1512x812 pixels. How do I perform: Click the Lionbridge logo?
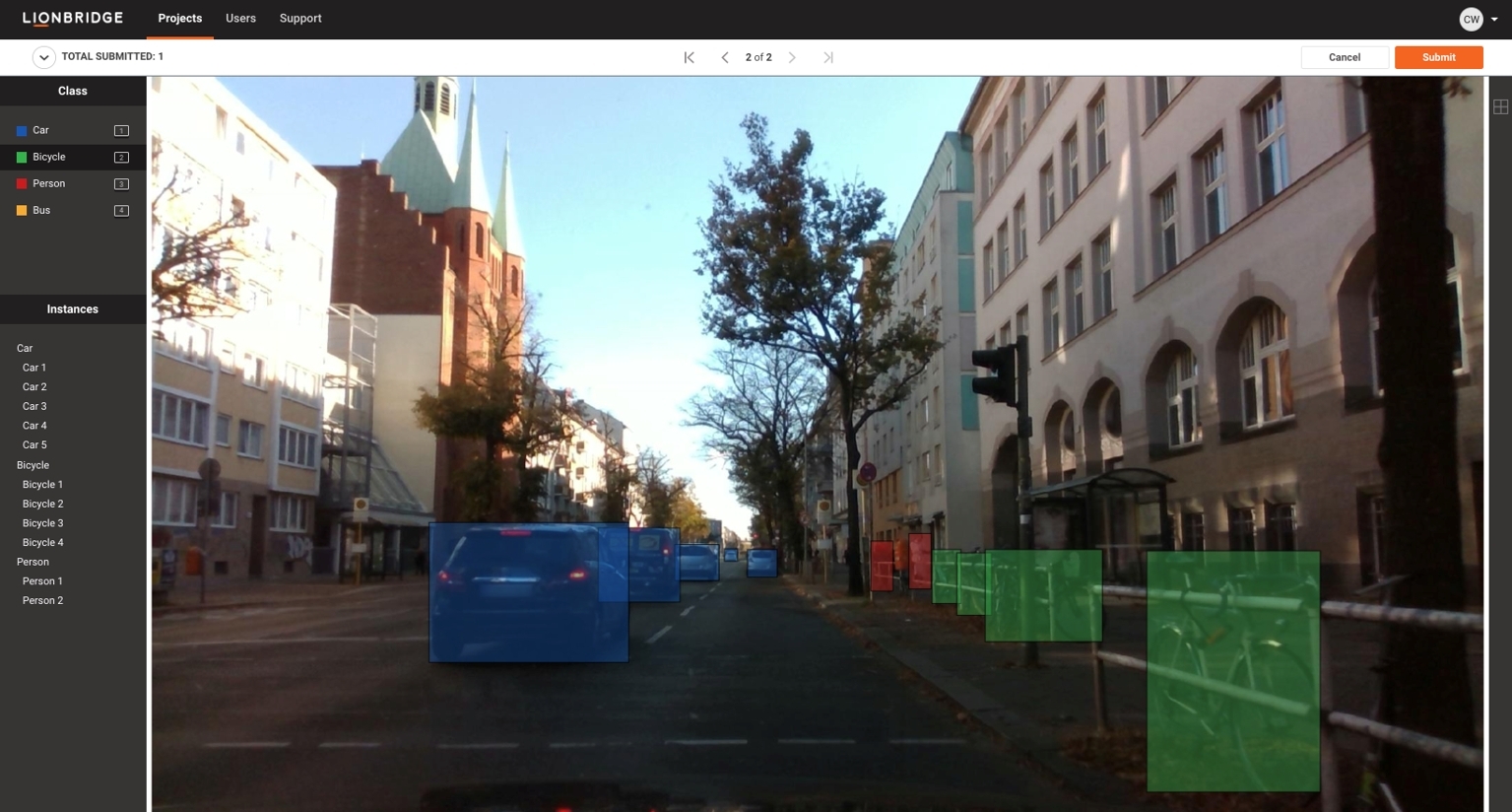click(73, 18)
